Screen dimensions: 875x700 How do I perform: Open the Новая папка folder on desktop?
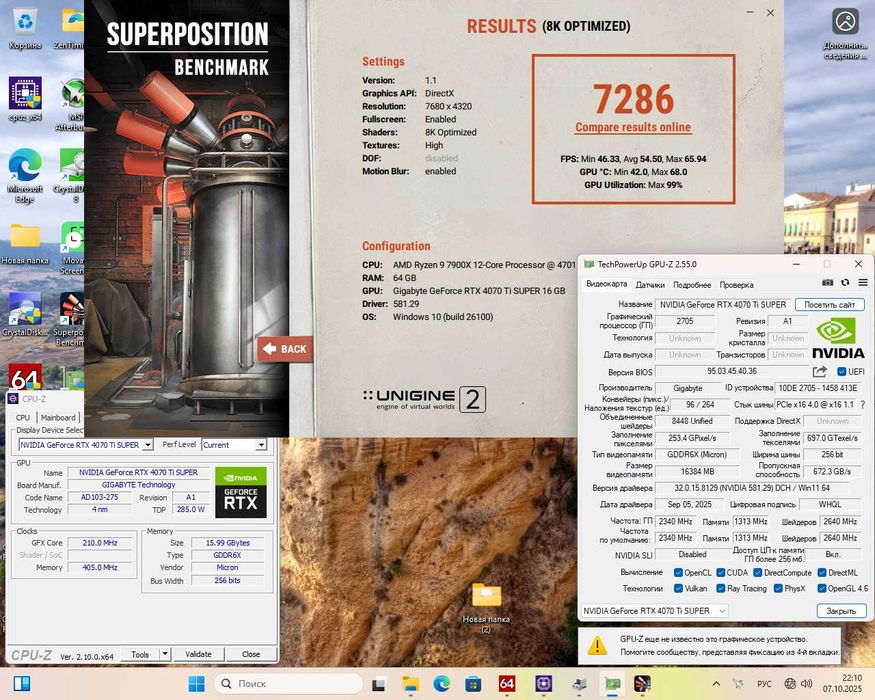[x=25, y=244]
